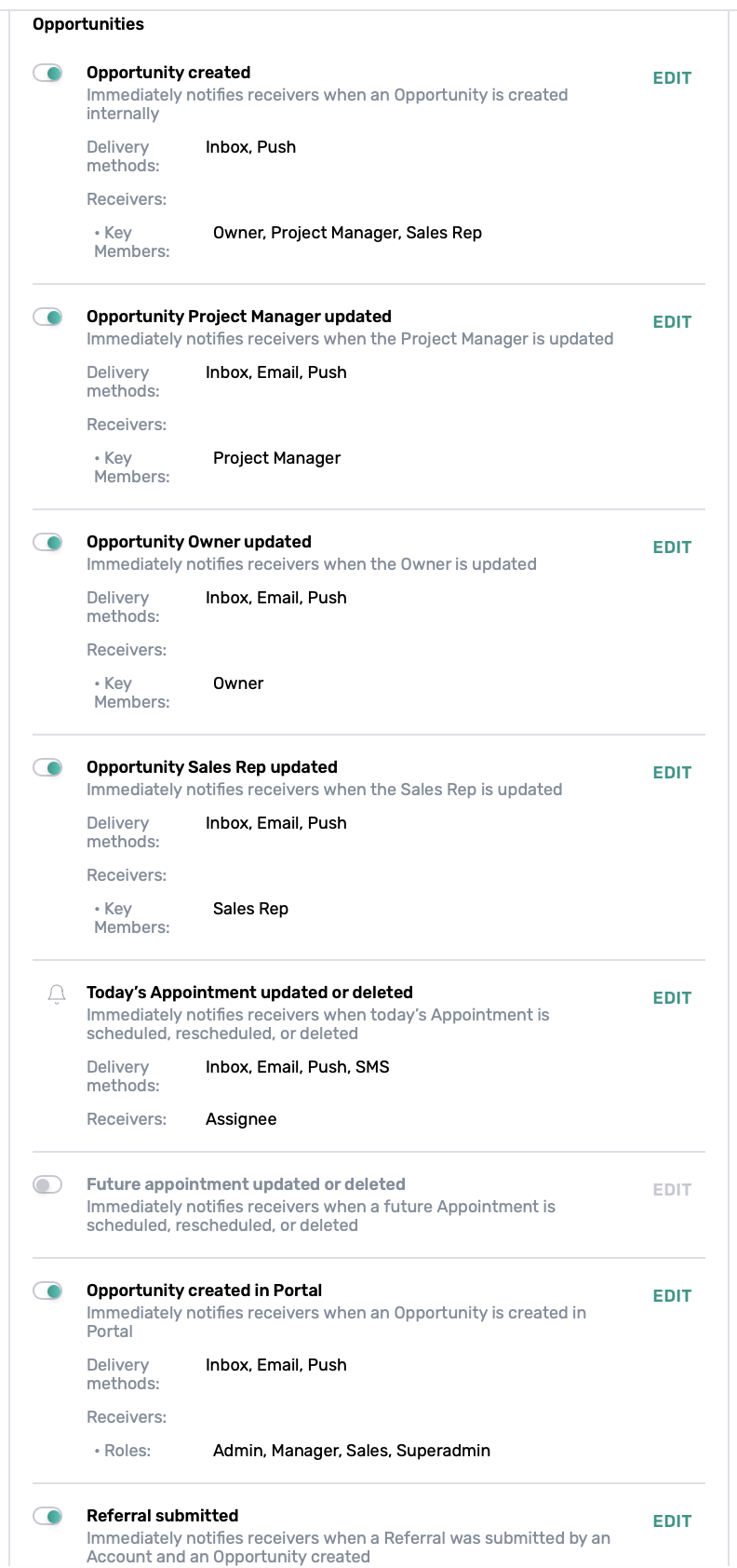Edit Opportunity created in Portal notification
737x1568 pixels.
pyautogui.click(x=672, y=1296)
